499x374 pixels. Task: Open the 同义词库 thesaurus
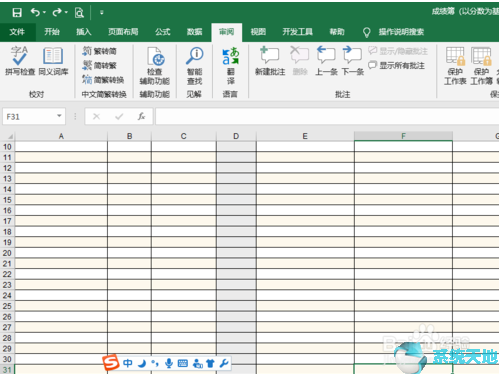coord(53,61)
